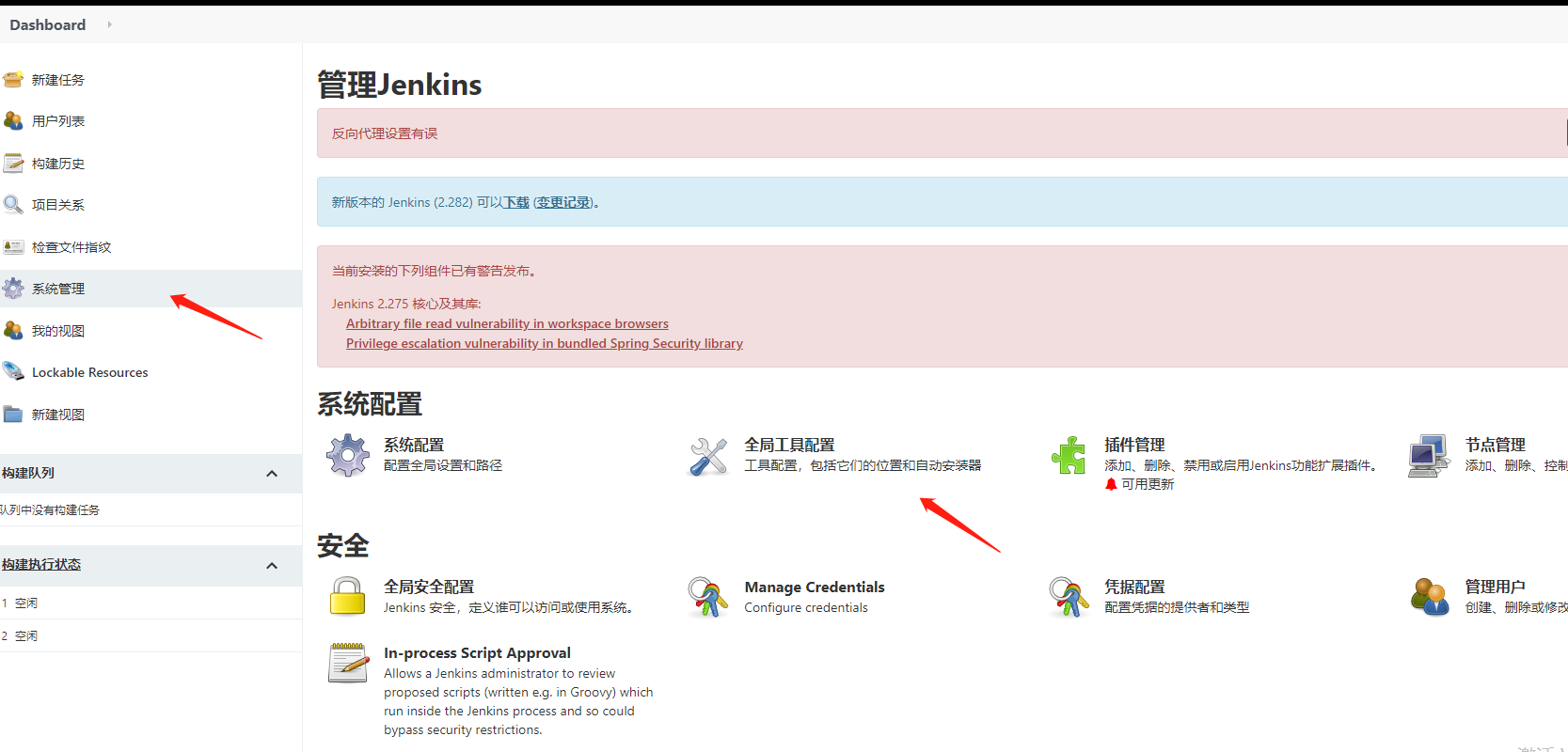Image resolution: width=1568 pixels, height=752 pixels.
Task: Open 插件管理 title link
Action: 1134,445
